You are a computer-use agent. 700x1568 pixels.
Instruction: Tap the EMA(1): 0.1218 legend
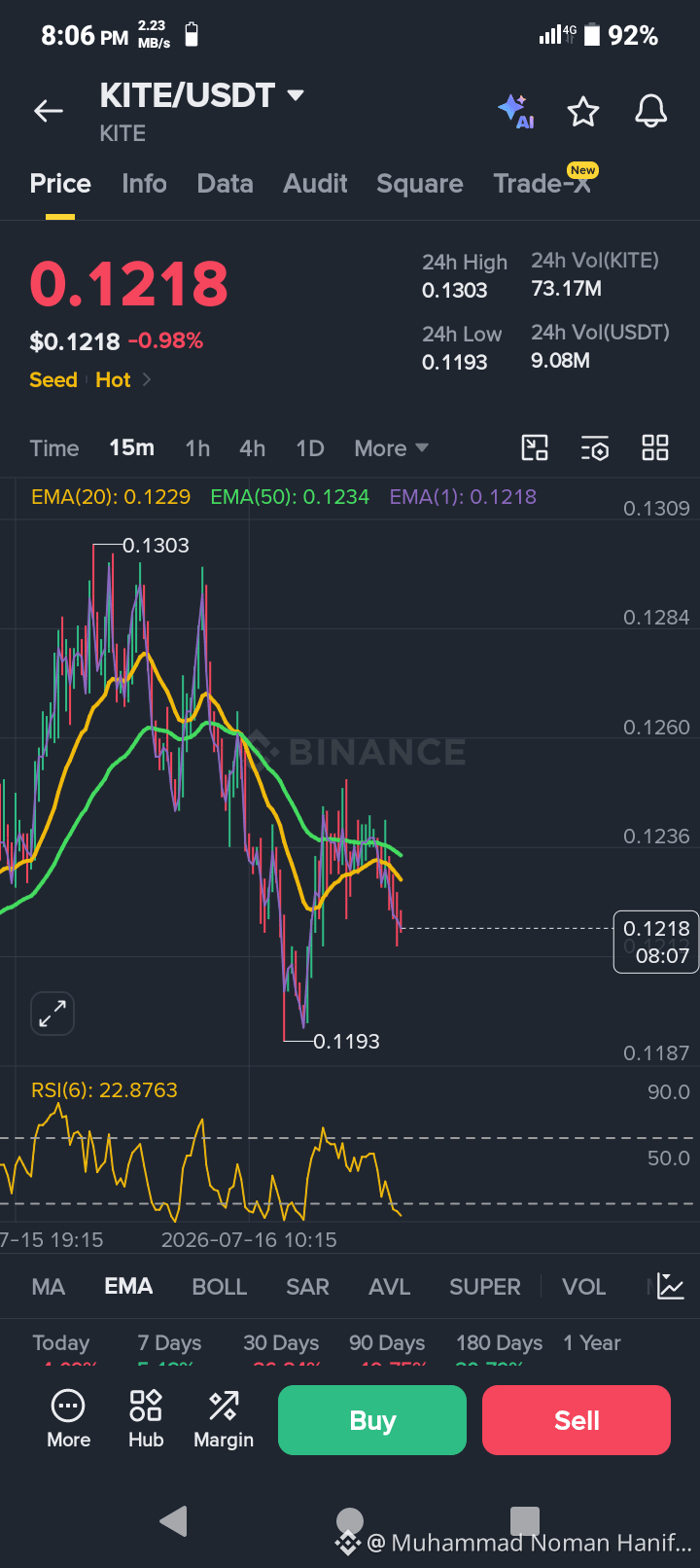click(463, 496)
